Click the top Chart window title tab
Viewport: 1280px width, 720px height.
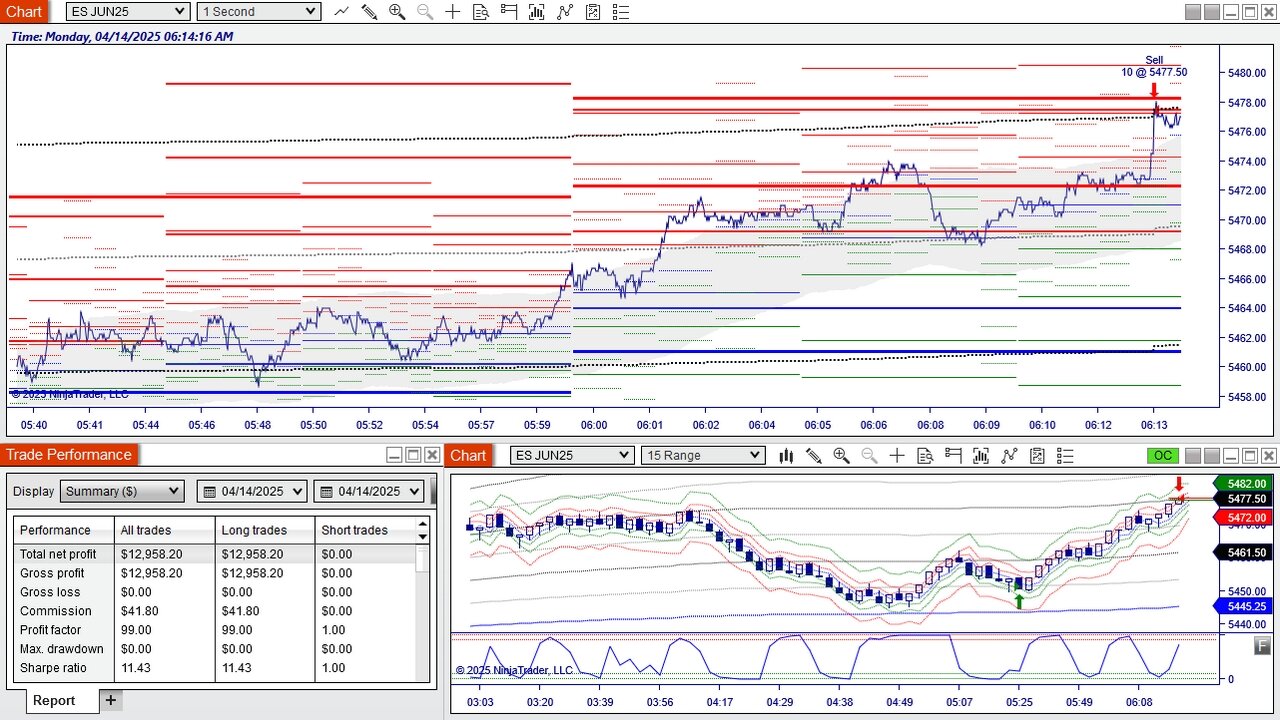tap(24, 12)
